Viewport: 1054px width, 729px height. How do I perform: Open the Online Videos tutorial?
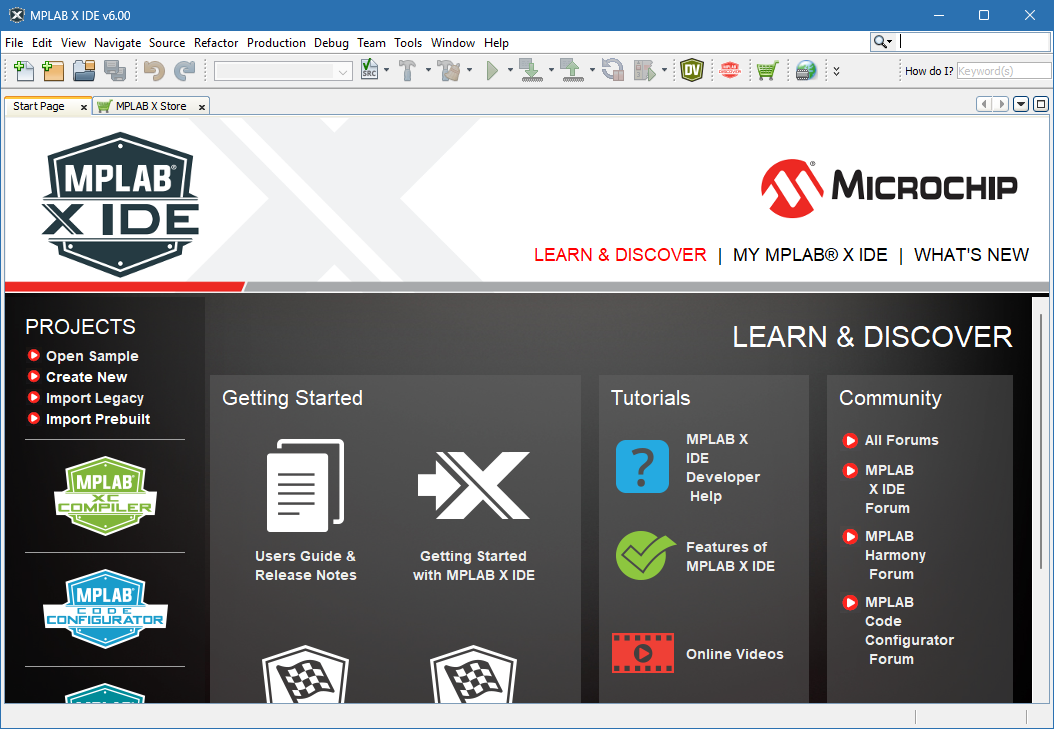(x=698, y=653)
